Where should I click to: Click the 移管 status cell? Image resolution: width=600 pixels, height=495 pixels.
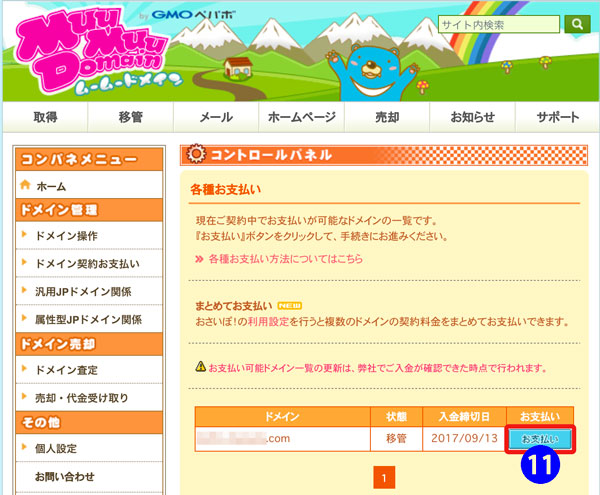click(396, 438)
